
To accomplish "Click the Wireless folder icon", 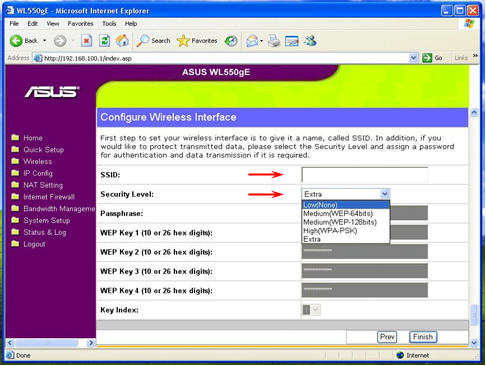I will tap(15, 161).
